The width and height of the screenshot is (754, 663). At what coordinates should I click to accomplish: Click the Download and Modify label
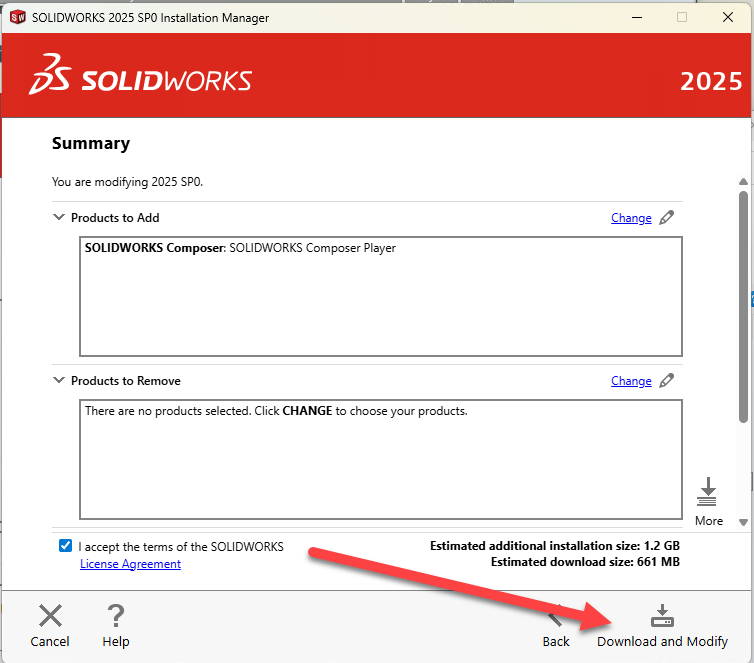tap(662, 642)
